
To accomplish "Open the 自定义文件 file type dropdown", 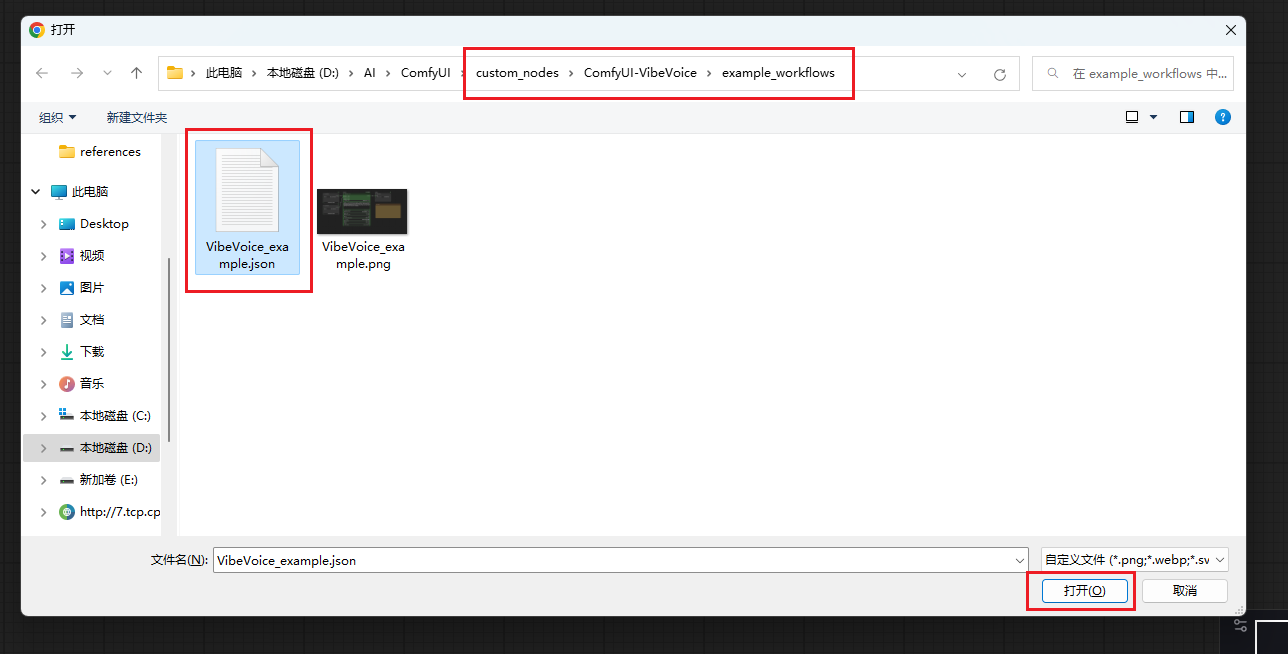I will click(x=1134, y=560).
